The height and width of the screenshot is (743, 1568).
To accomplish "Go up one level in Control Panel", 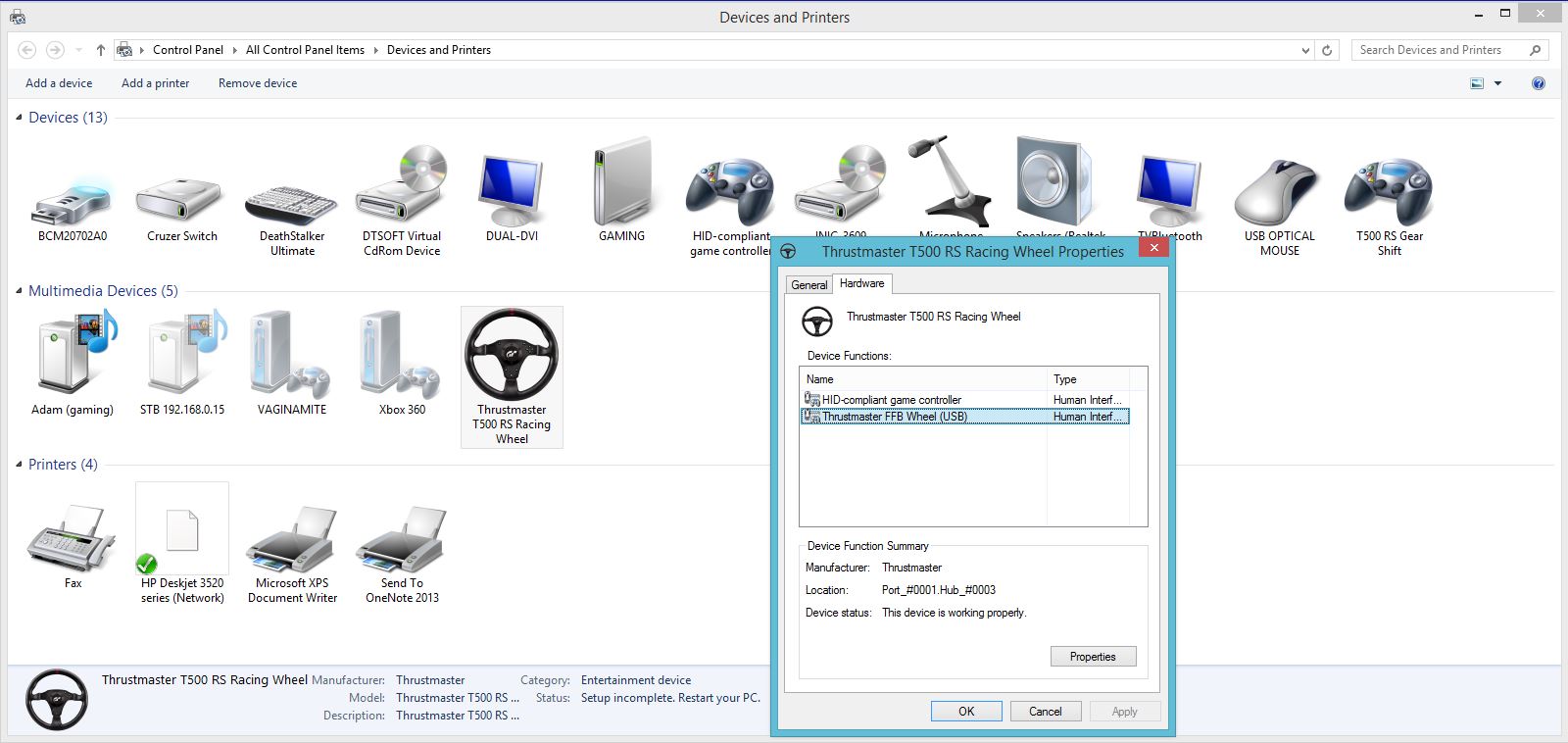I will pyautogui.click(x=100, y=50).
